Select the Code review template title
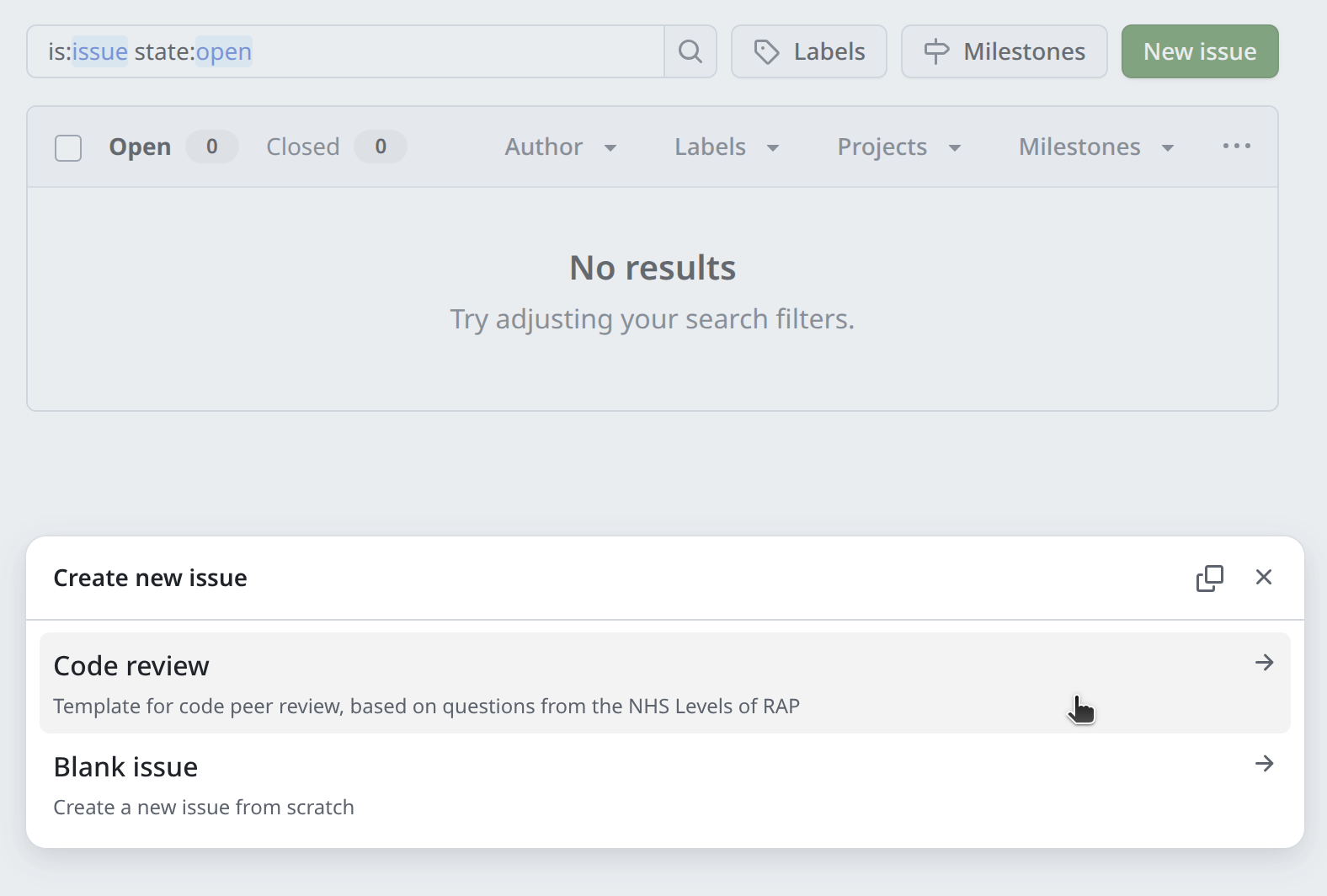Screen dimensions: 1327x896 131,666
